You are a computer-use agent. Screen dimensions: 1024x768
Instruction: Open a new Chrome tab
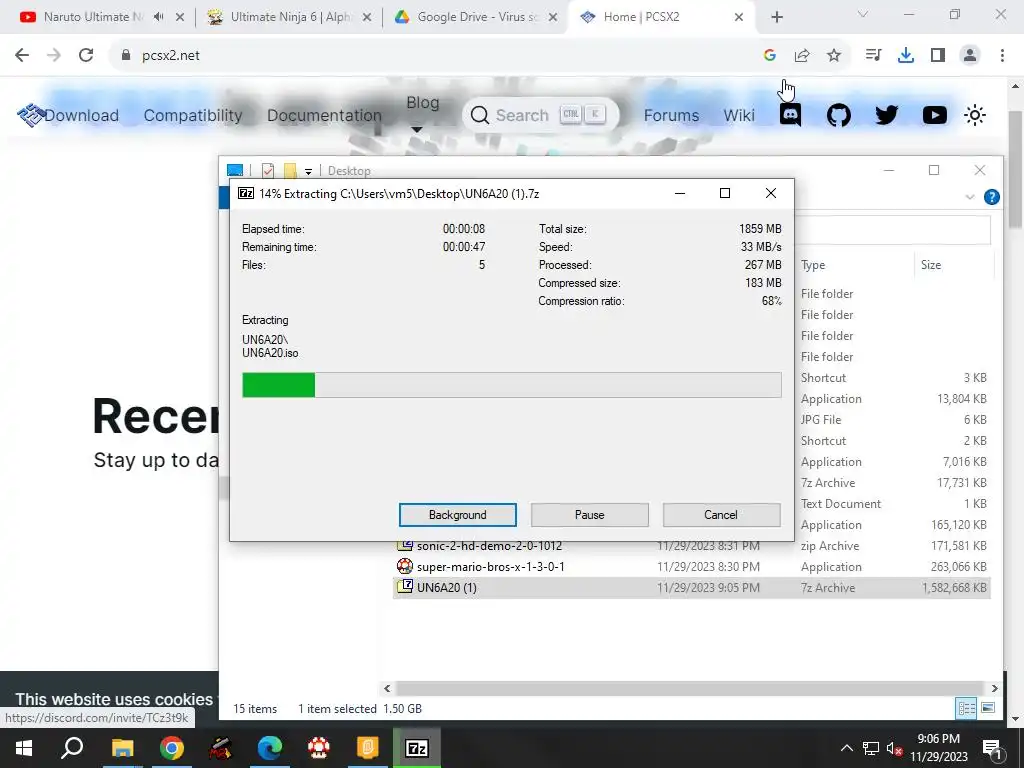[x=776, y=17]
